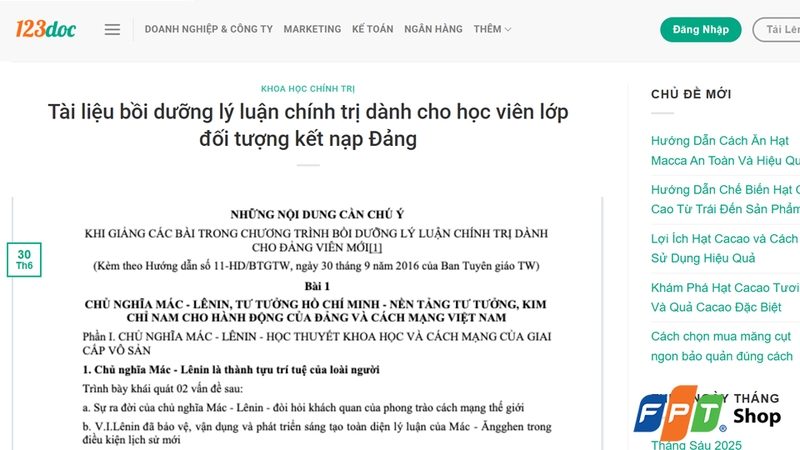Click the Tải Lên upload button
800x450 pixels.
point(777,30)
